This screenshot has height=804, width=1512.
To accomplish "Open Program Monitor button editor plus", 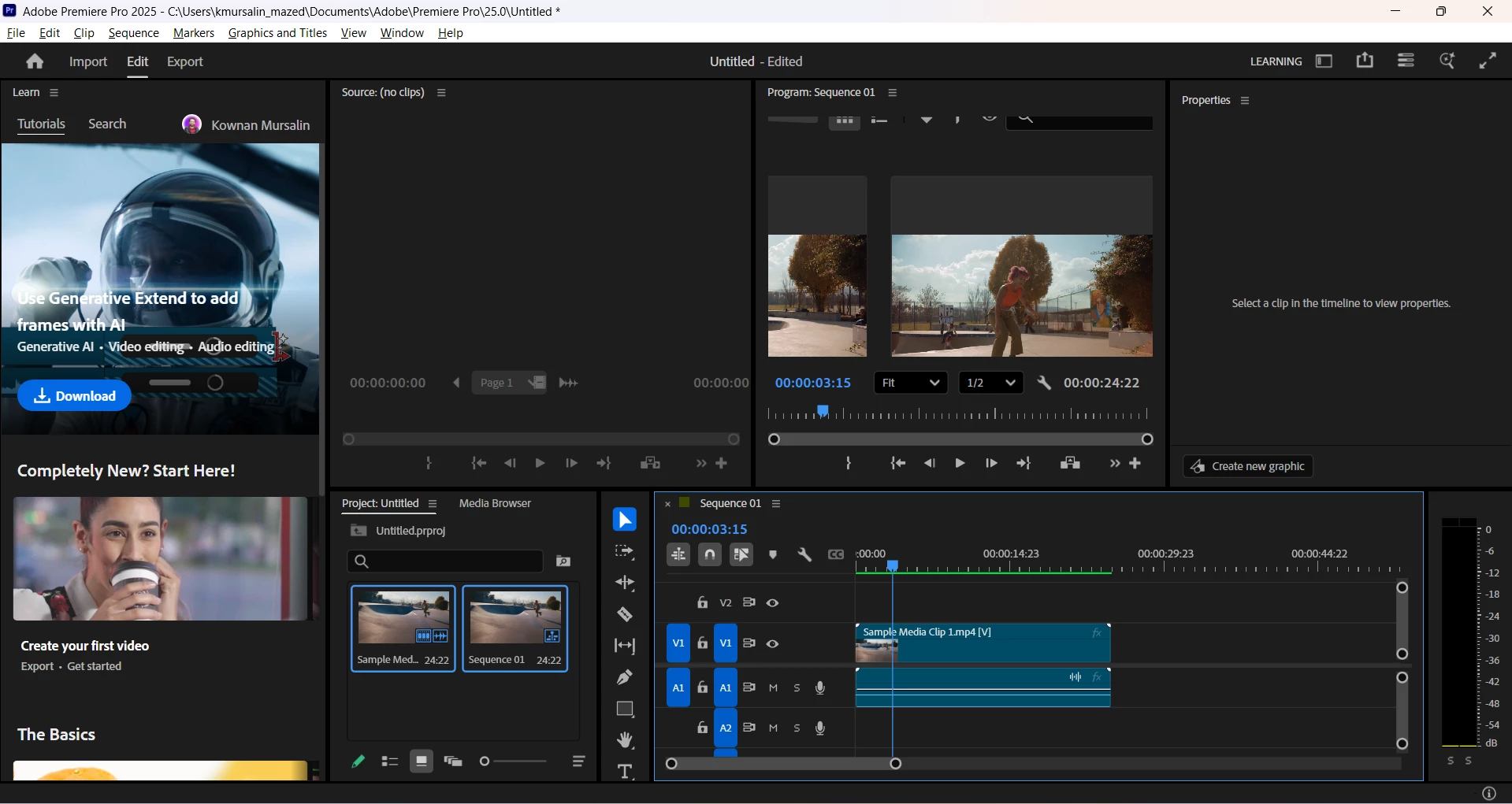I will [x=1136, y=464].
